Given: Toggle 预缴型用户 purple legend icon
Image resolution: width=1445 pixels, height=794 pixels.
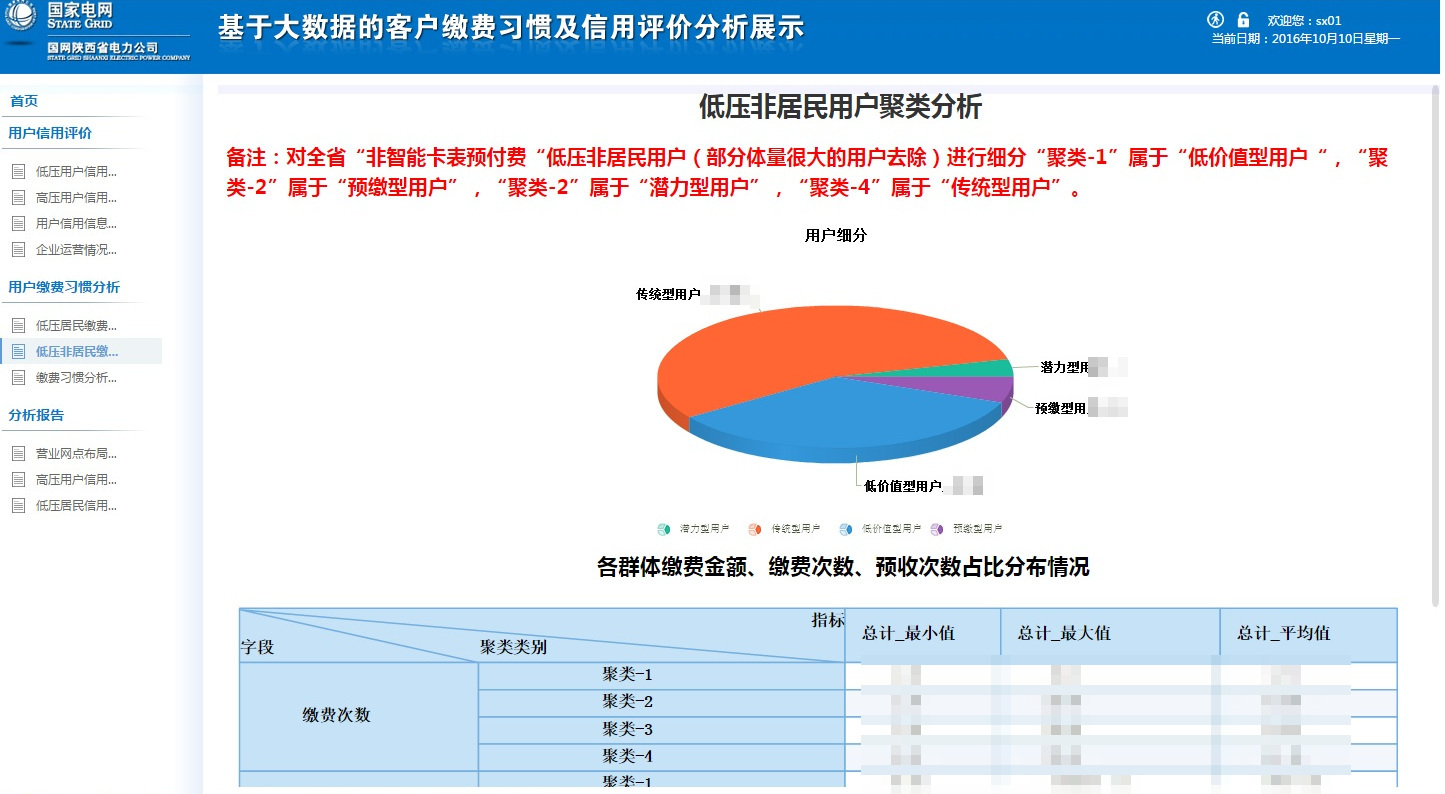Looking at the screenshot, I should pos(937,529).
